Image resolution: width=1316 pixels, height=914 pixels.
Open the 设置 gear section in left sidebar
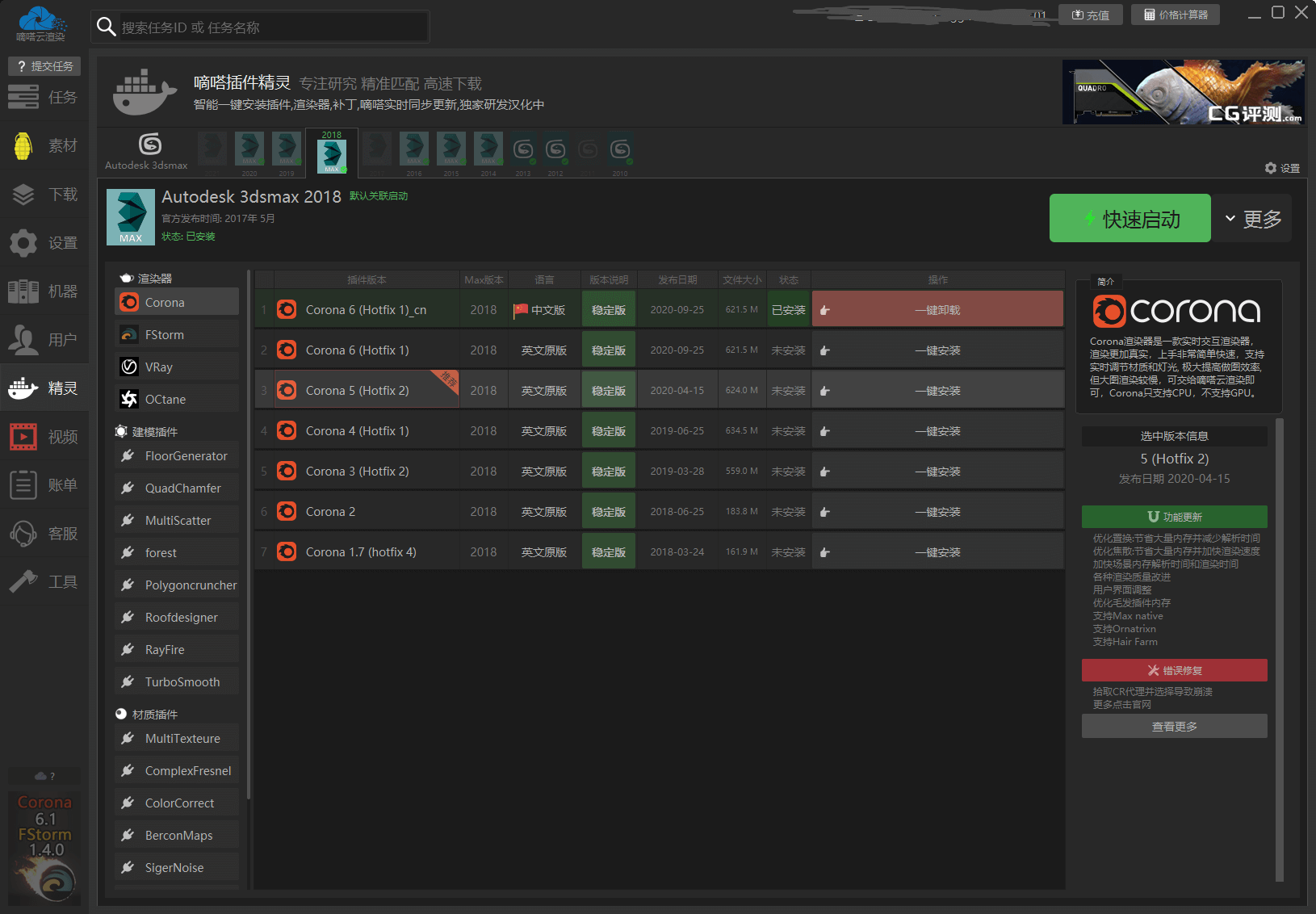click(44, 243)
